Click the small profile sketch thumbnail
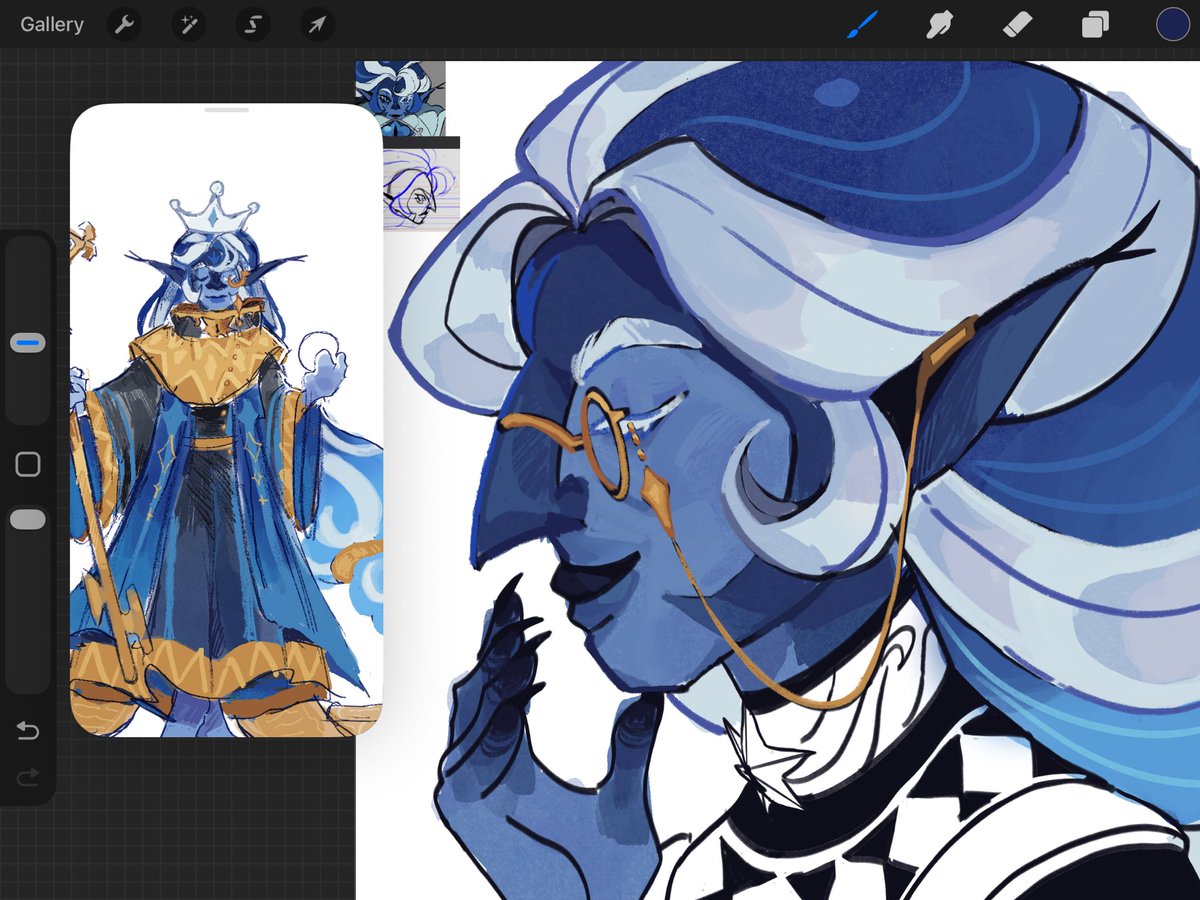 (420, 190)
